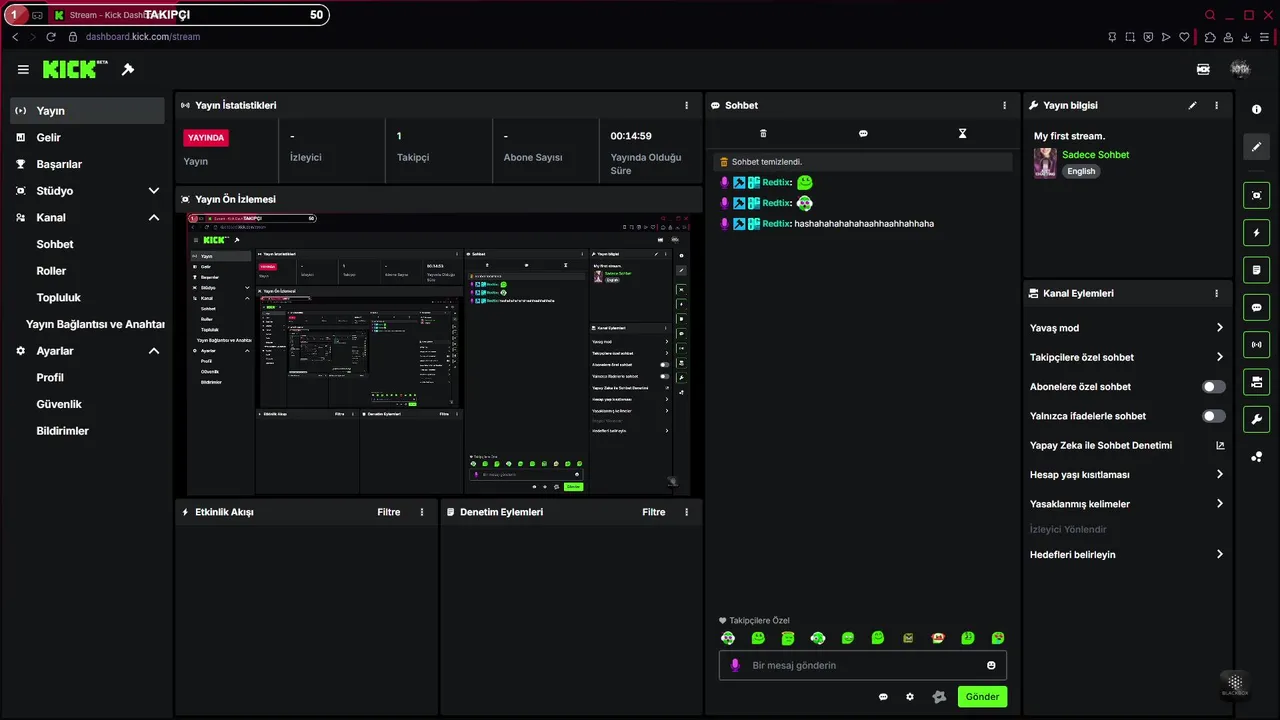Click the green Gönder send button
1280x720 pixels.
982,697
